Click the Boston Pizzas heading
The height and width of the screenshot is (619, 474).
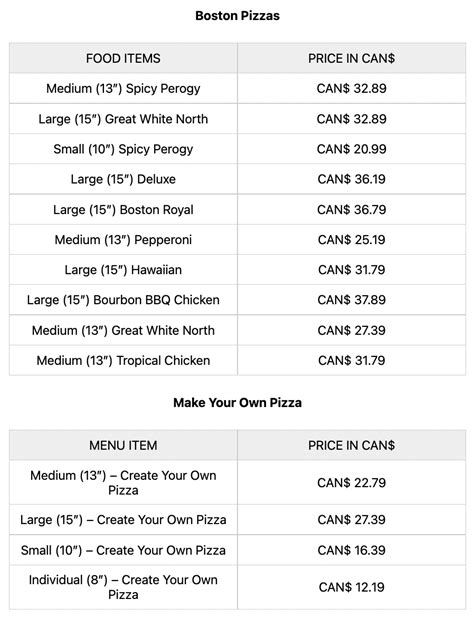click(237, 16)
